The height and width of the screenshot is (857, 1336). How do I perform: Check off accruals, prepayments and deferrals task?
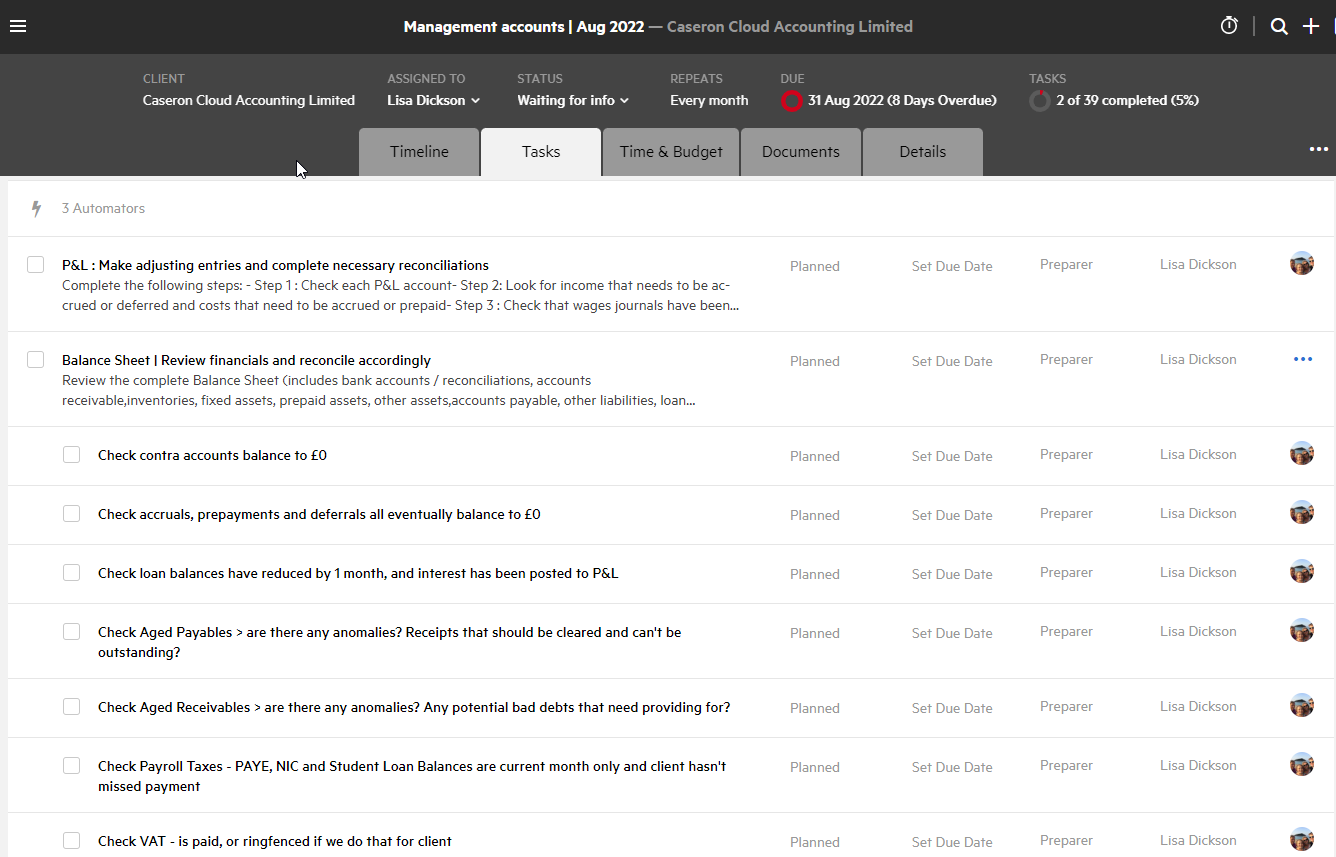click(x=72, y=514)
